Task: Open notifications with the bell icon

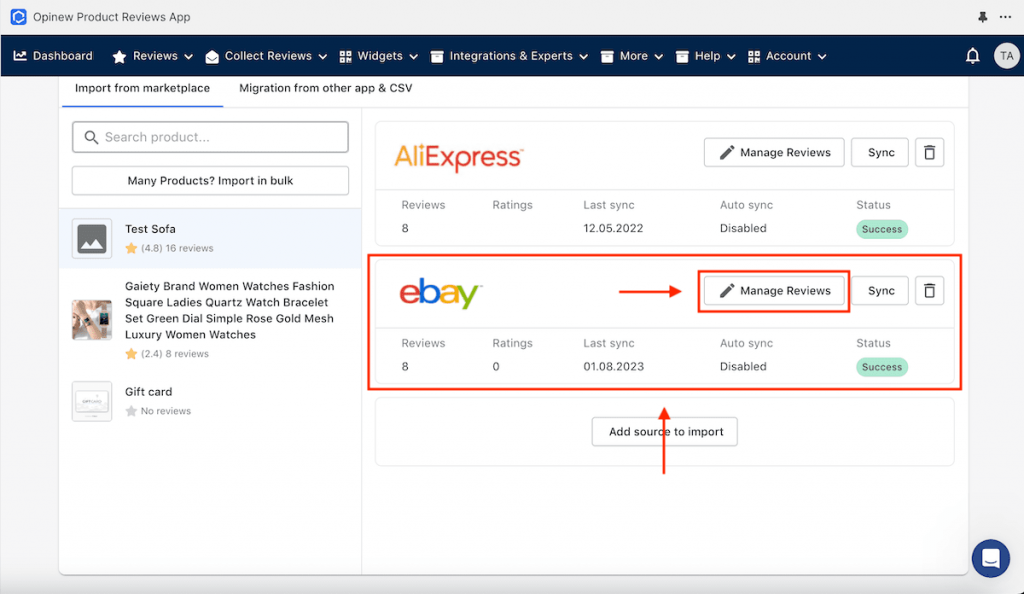Action: click(x=972, y=56)
